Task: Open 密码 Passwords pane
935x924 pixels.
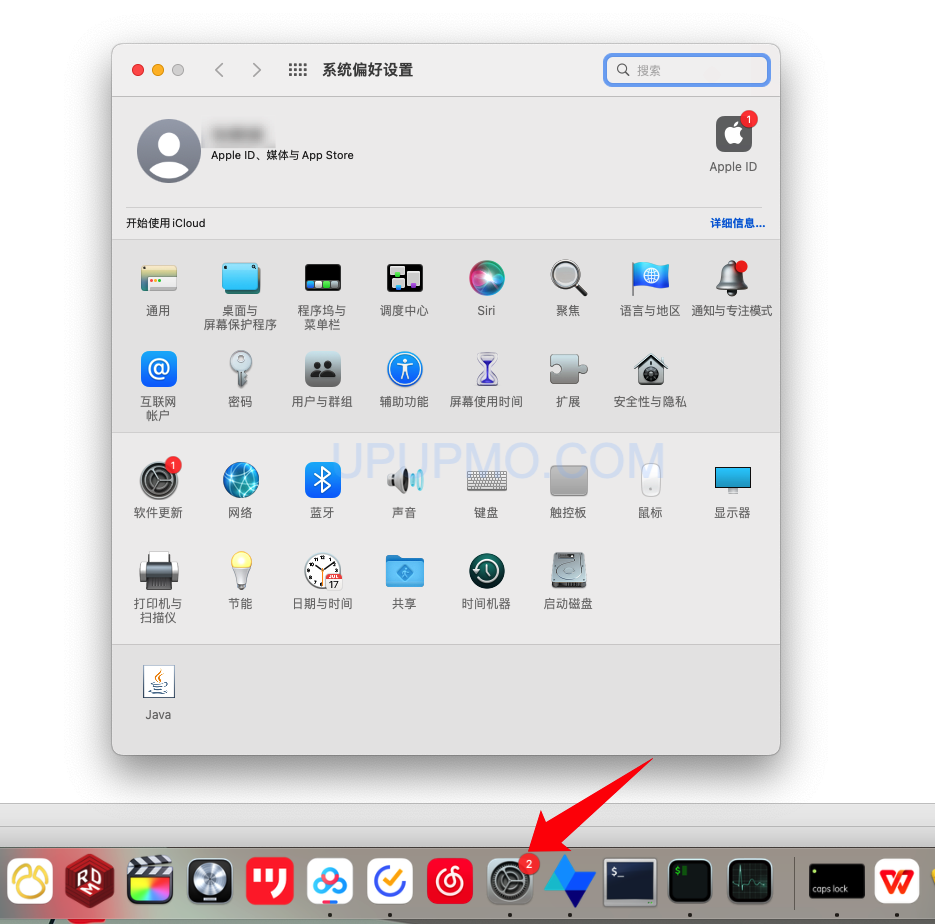Action: (240, 369)
